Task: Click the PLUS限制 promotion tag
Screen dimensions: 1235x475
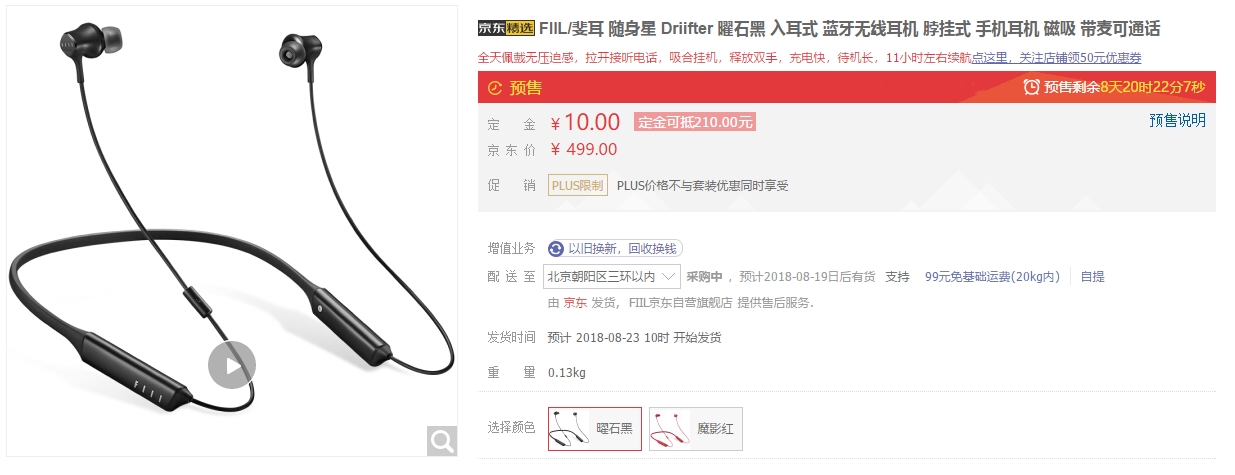Action: (x=578, y=185)
